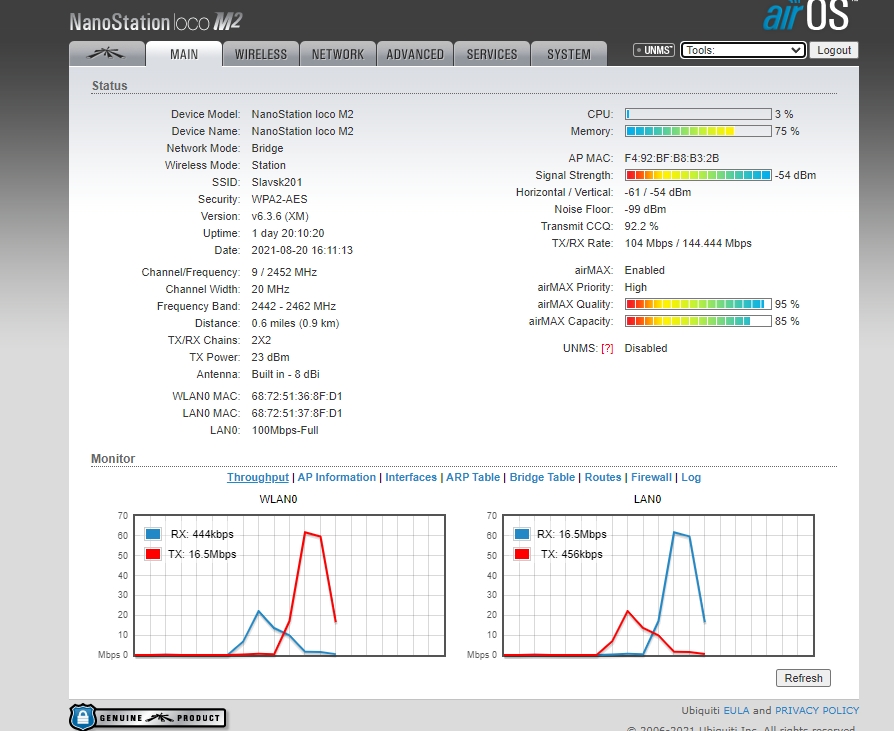Click the SSID value Slavsk201
Viewport: 894px width, 731px height.
click(277, 182)
